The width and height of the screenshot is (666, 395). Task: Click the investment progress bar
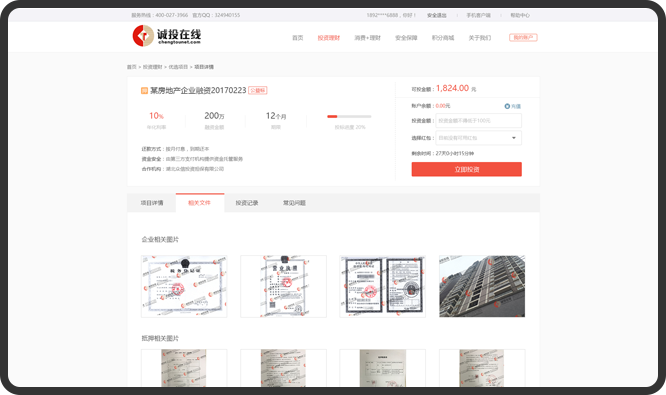point(349,116)
